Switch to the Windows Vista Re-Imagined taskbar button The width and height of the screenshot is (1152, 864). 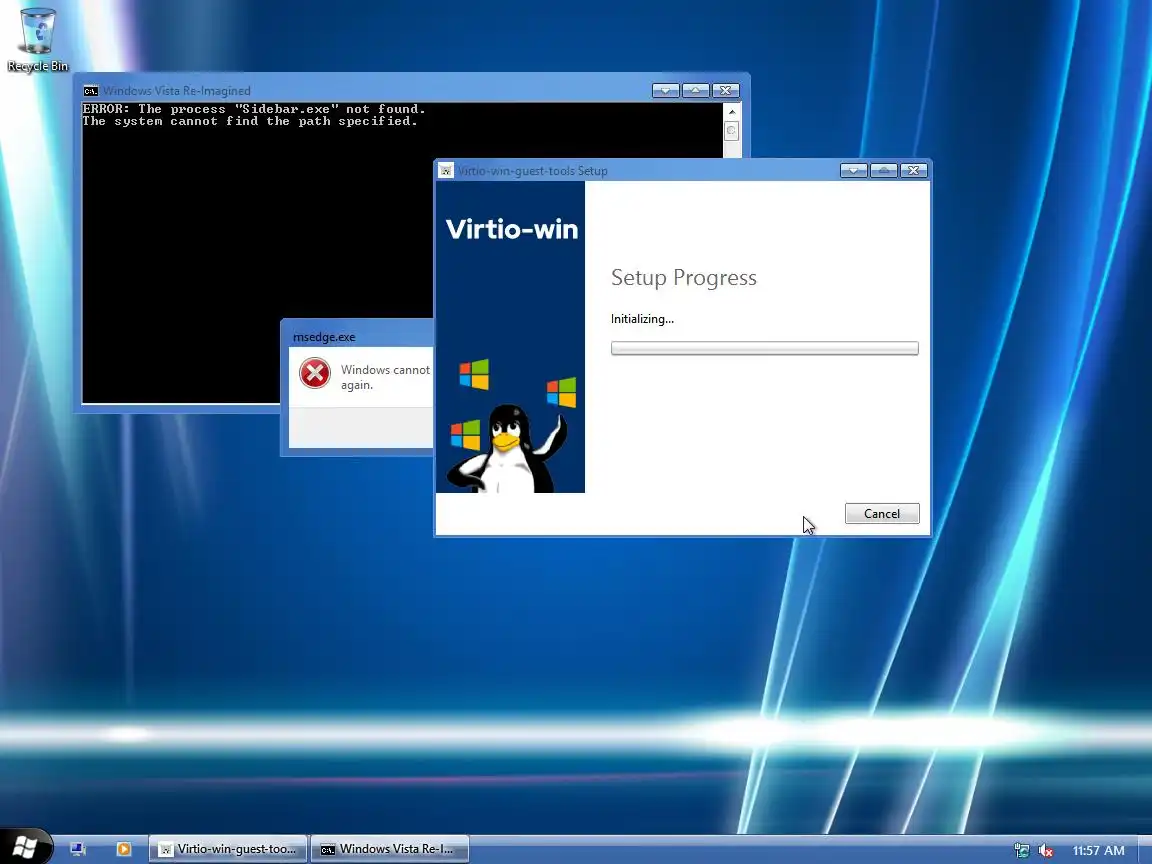click(389, 849)
